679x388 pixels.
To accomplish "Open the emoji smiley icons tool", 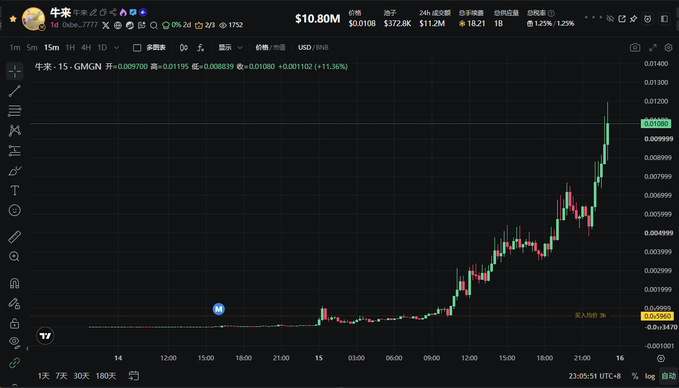I will (15, 210).
